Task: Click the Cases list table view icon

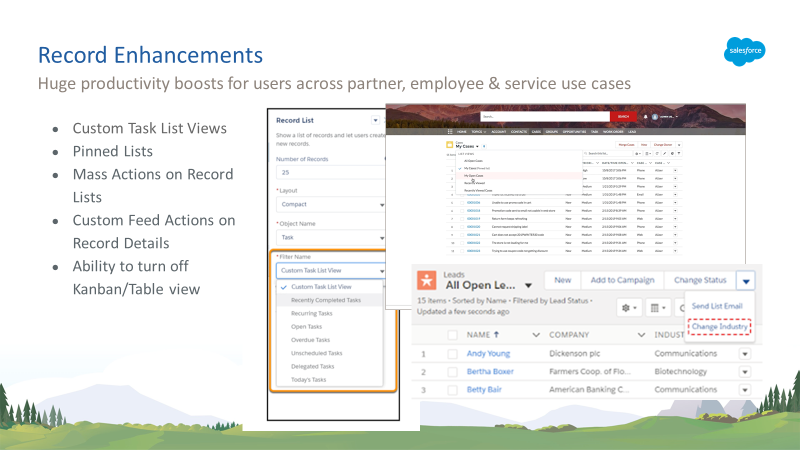Action: pos(648,154)
